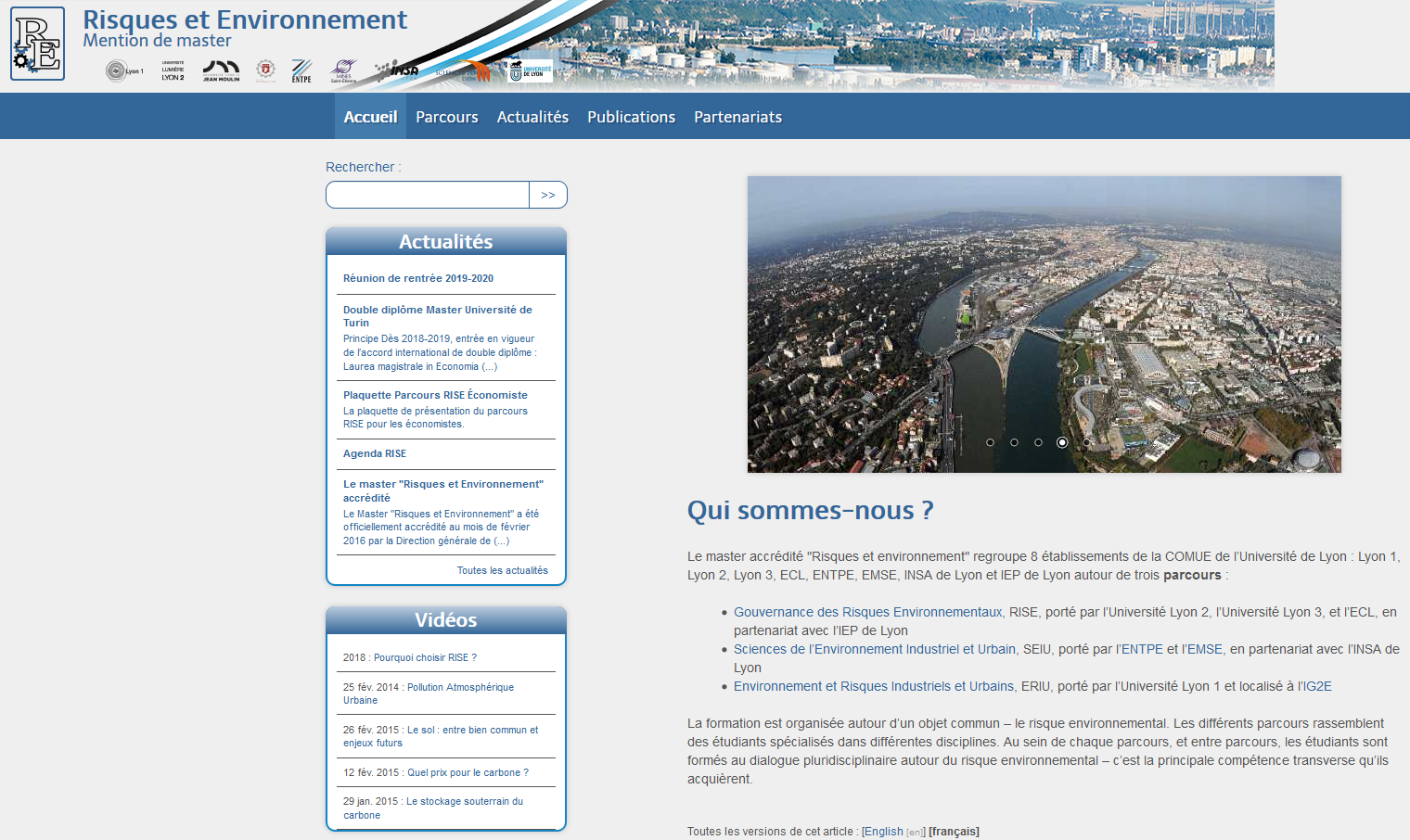Open 'Quel prix pour le carbone ?' video

click(x=468, y=772)
